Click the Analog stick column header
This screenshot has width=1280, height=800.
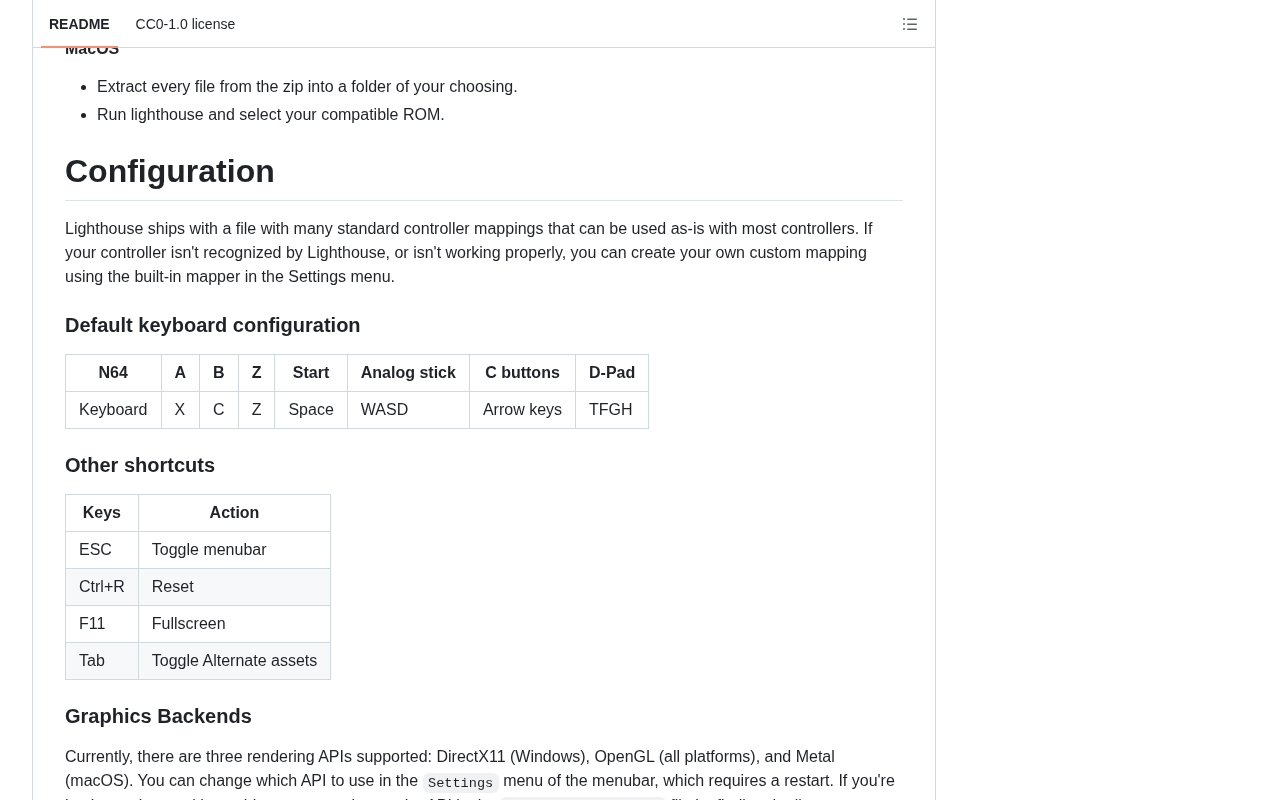[x=408, y=373]
